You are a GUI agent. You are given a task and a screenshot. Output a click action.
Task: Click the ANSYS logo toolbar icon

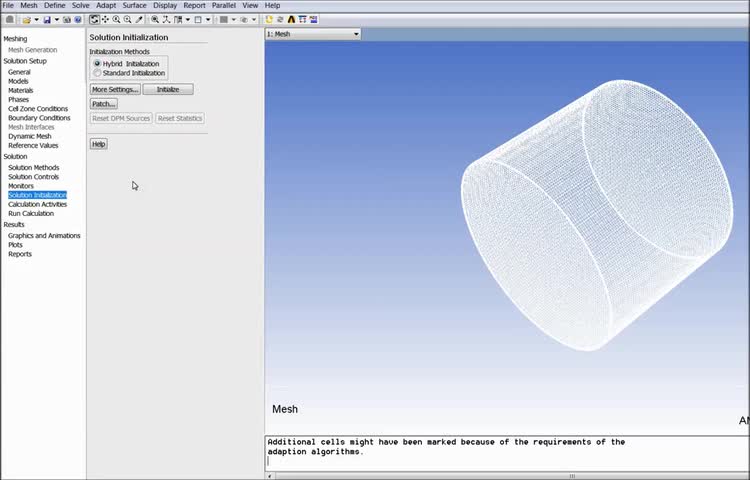[291, 20]
